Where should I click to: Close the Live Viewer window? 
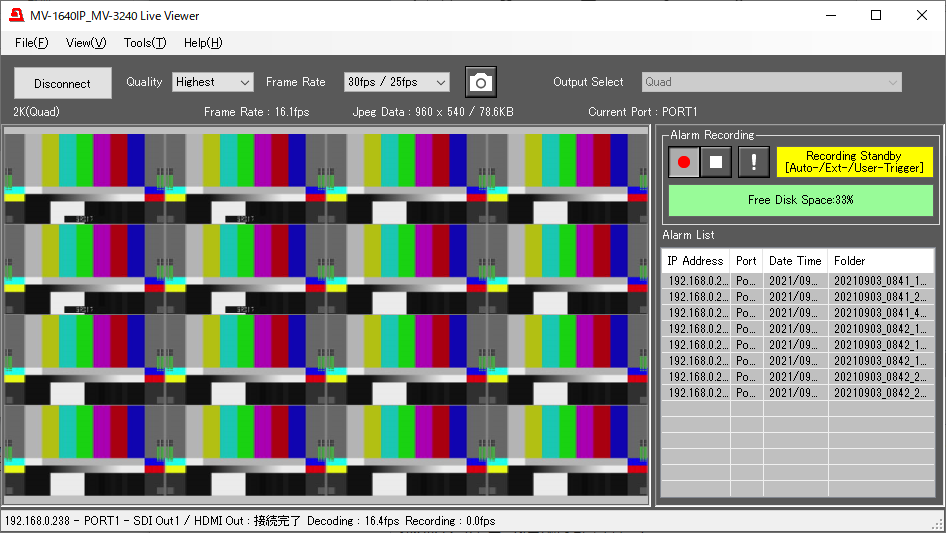922,16
